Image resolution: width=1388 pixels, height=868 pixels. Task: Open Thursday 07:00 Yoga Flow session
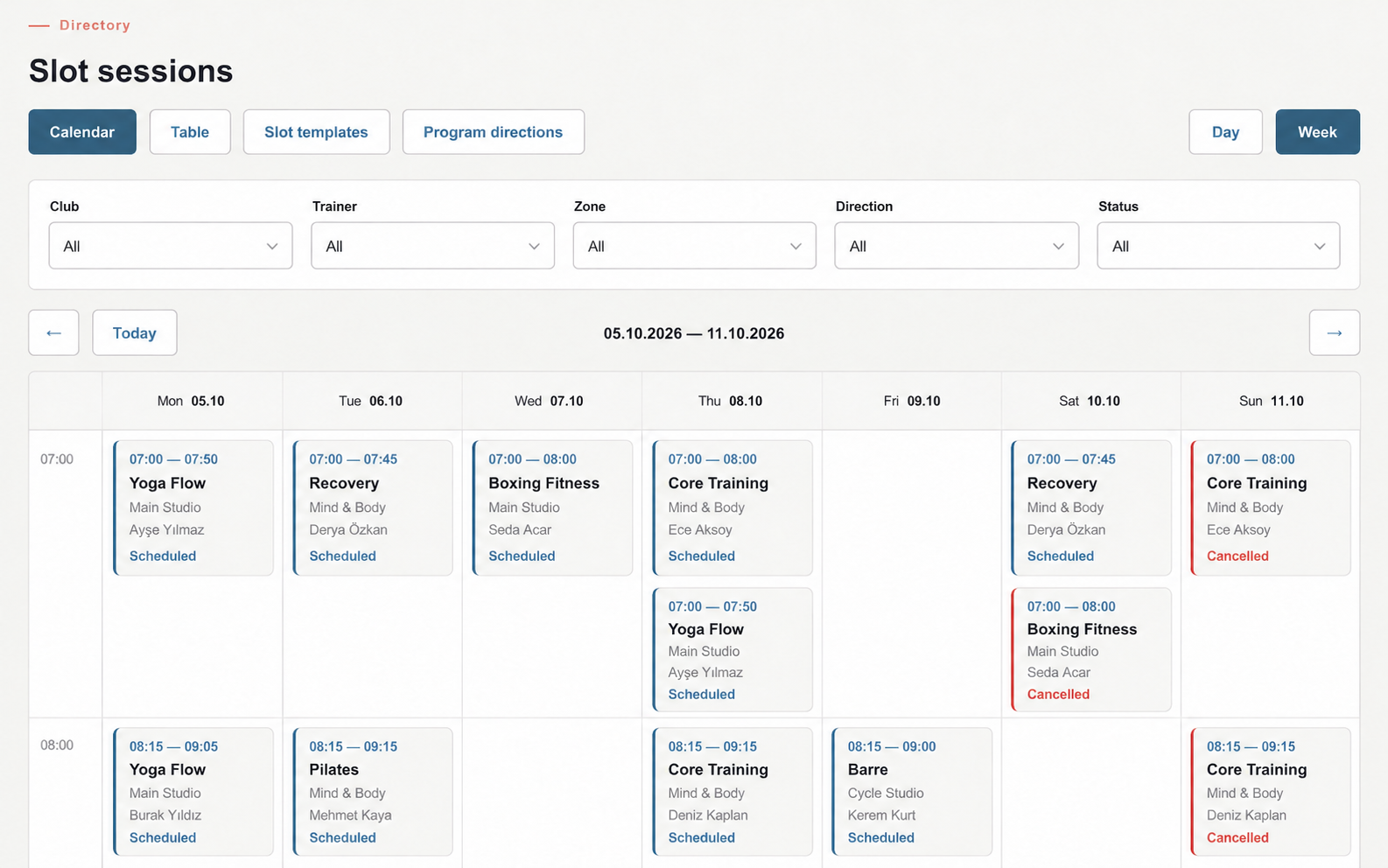tap(733, 649)
